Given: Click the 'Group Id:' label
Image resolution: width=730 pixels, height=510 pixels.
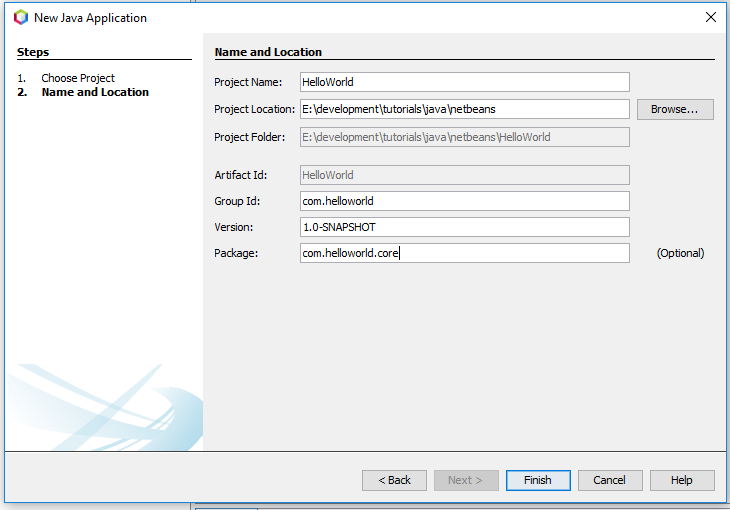Looking at the screenshot, I should [x=237, y=201].
